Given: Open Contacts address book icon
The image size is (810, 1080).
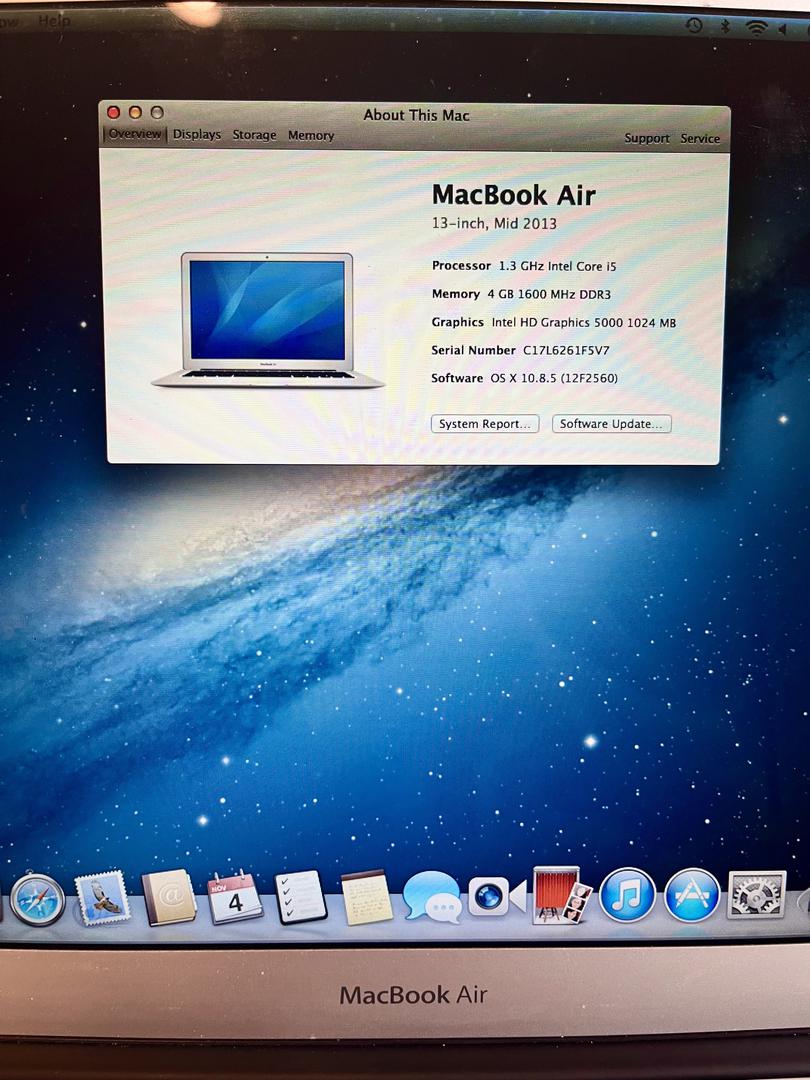Looking at the screenshot, I should 169,897.
